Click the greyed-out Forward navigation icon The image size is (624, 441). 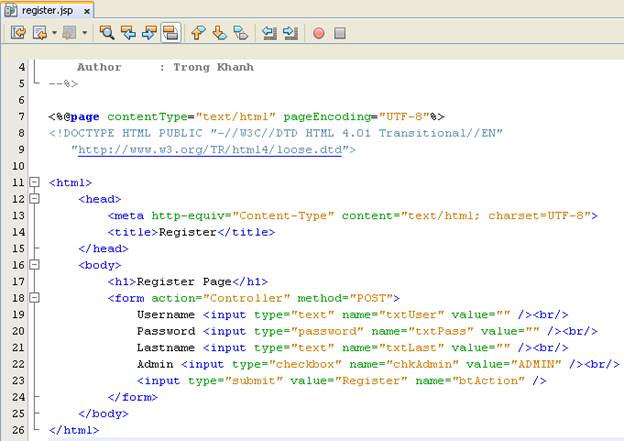[69, 33]
